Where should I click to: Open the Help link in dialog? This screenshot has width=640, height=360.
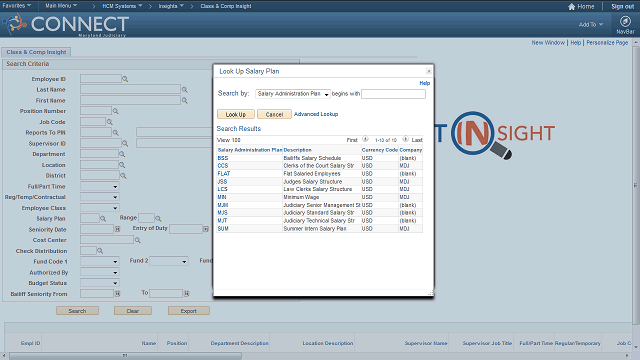click(424, 83)
